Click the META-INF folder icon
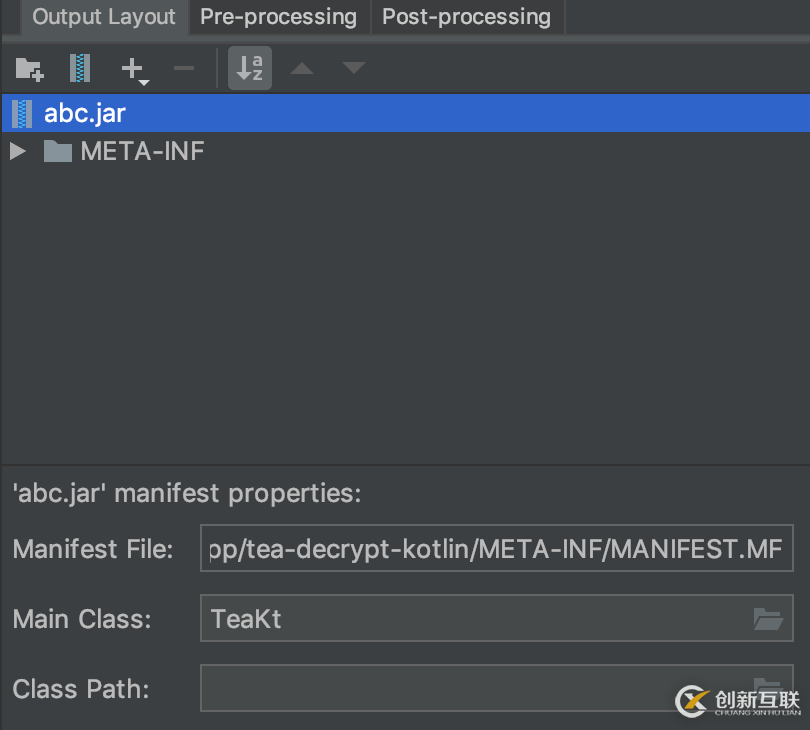The image size is (810, 730). click(58, 152)
